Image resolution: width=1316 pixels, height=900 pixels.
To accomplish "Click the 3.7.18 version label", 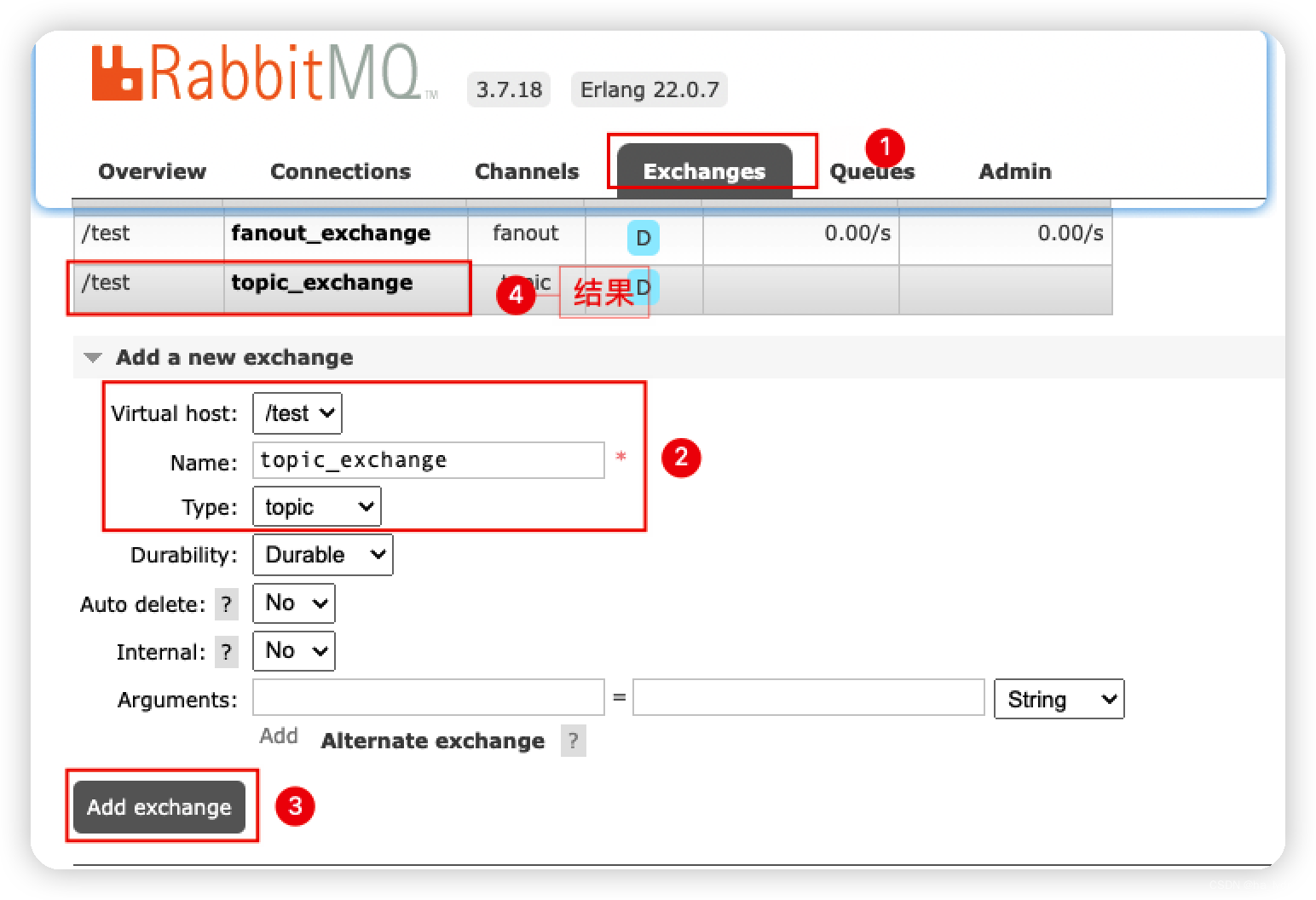I will tap(509, 89).
